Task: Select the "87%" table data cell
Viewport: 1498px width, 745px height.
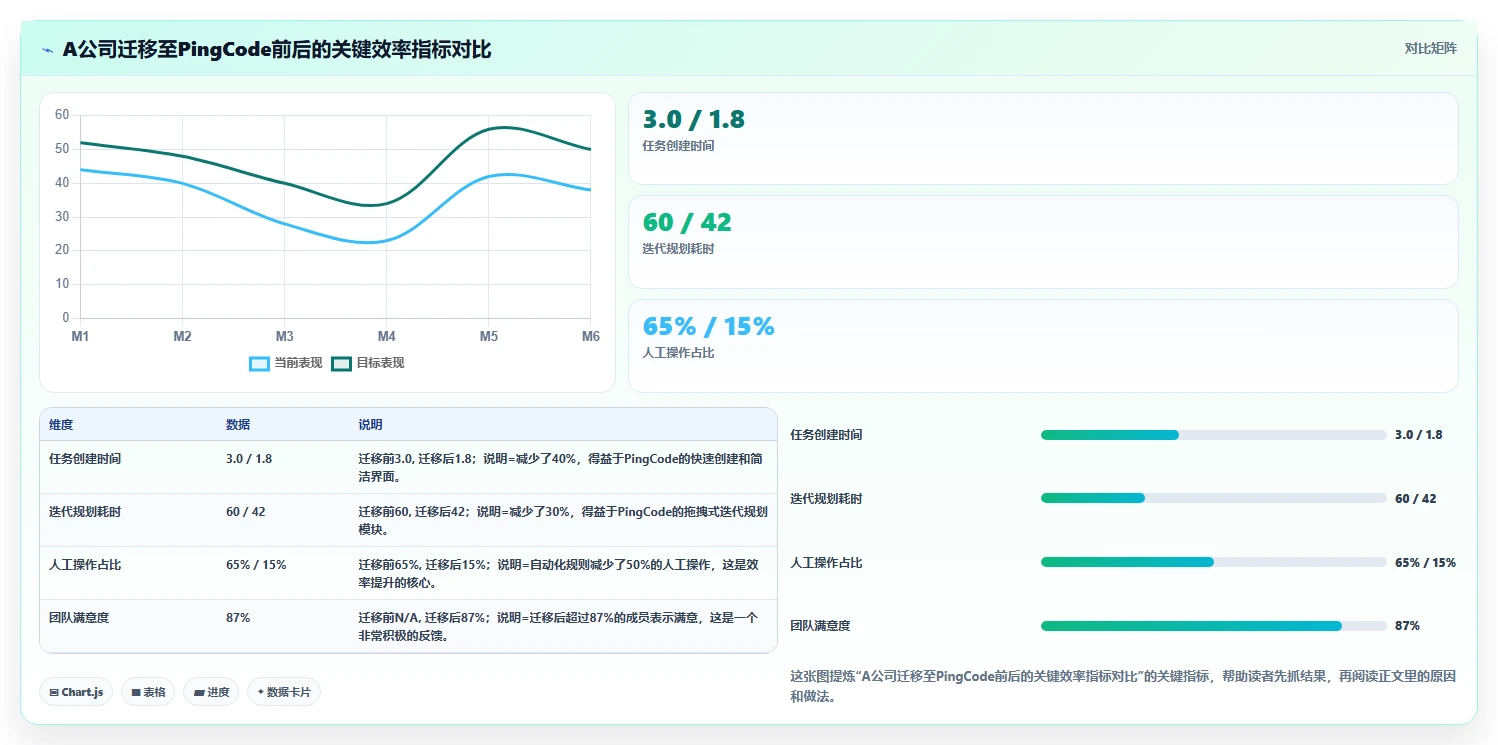Action: [238, 618]
